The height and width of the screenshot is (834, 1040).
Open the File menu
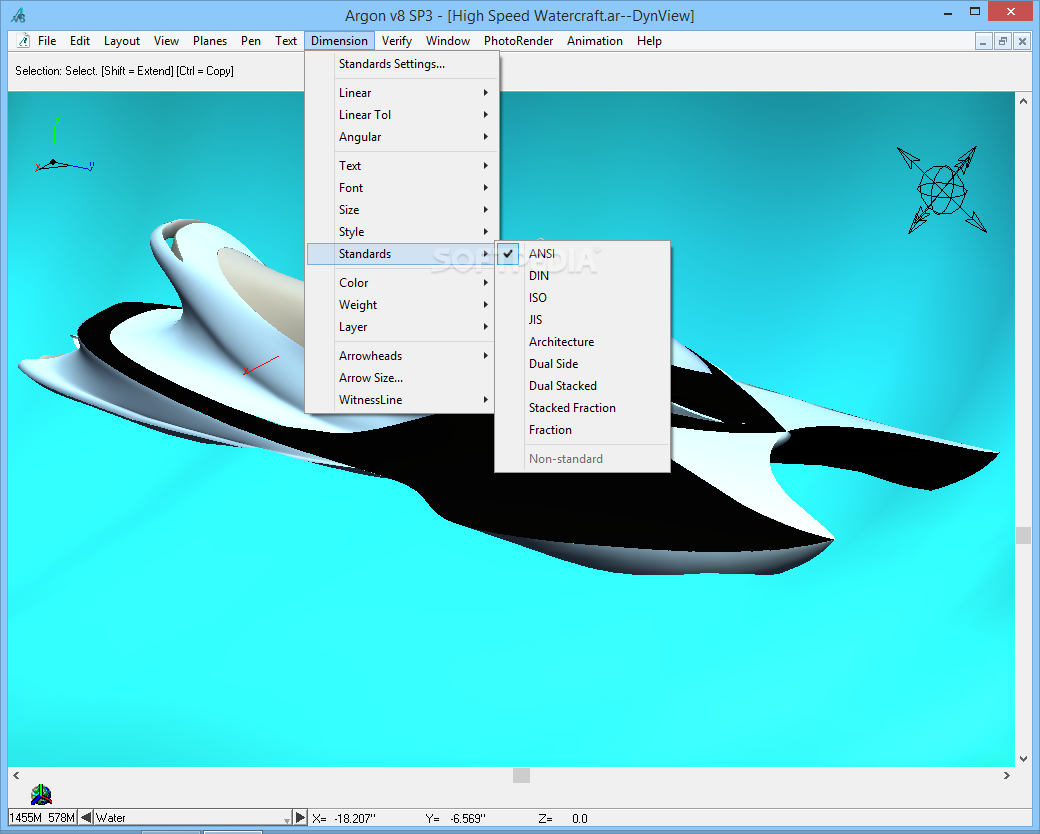click(47, 40)
